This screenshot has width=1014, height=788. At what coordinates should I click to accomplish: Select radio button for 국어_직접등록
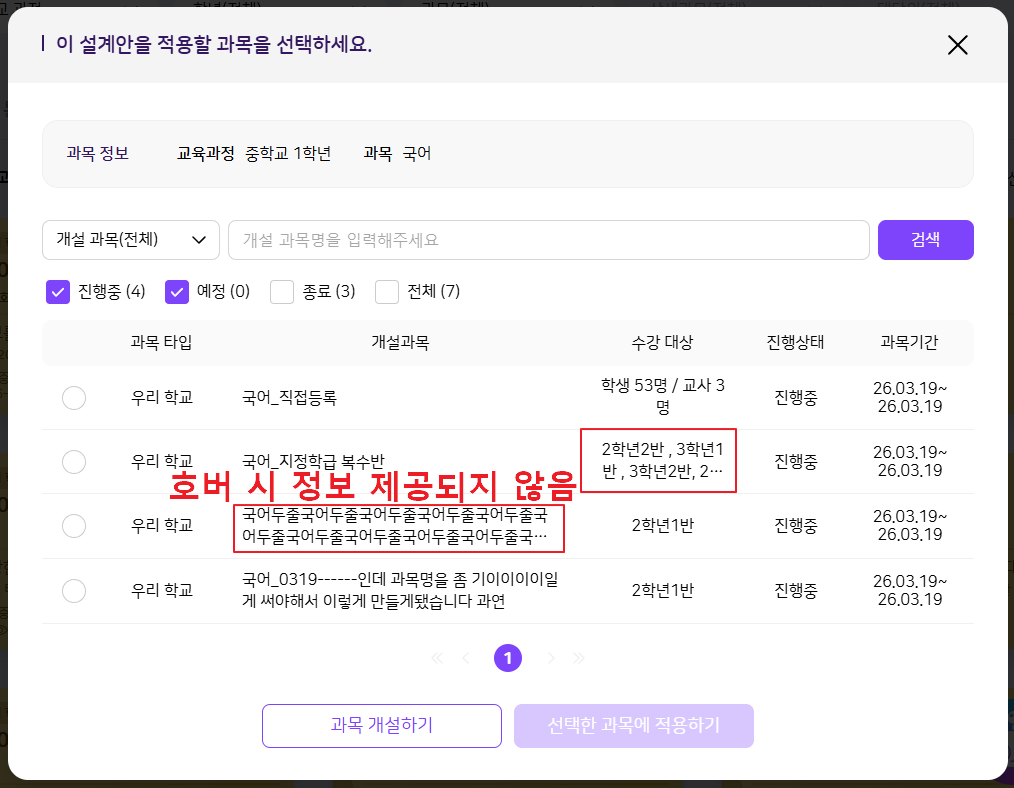[74, 398]
